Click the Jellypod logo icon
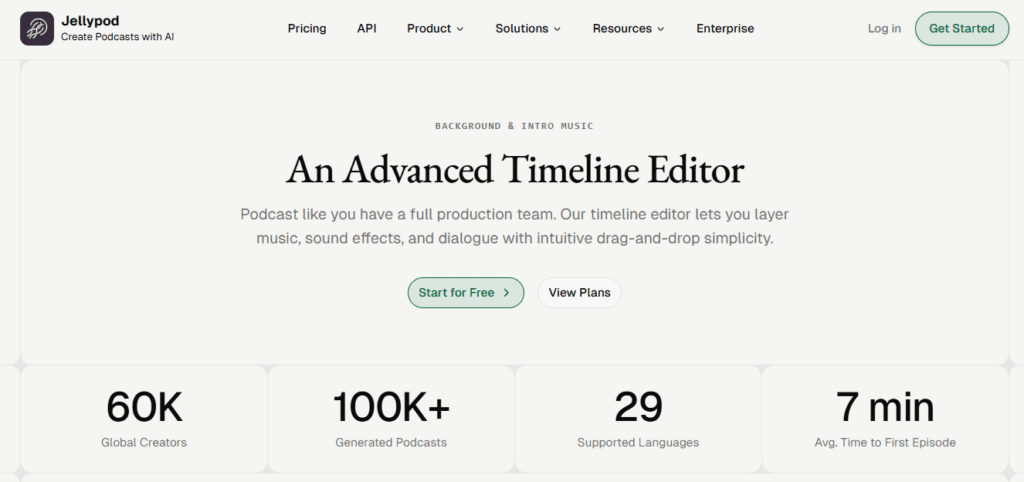The width and height of the screenshot is (1024, 482). coord(37,28)
